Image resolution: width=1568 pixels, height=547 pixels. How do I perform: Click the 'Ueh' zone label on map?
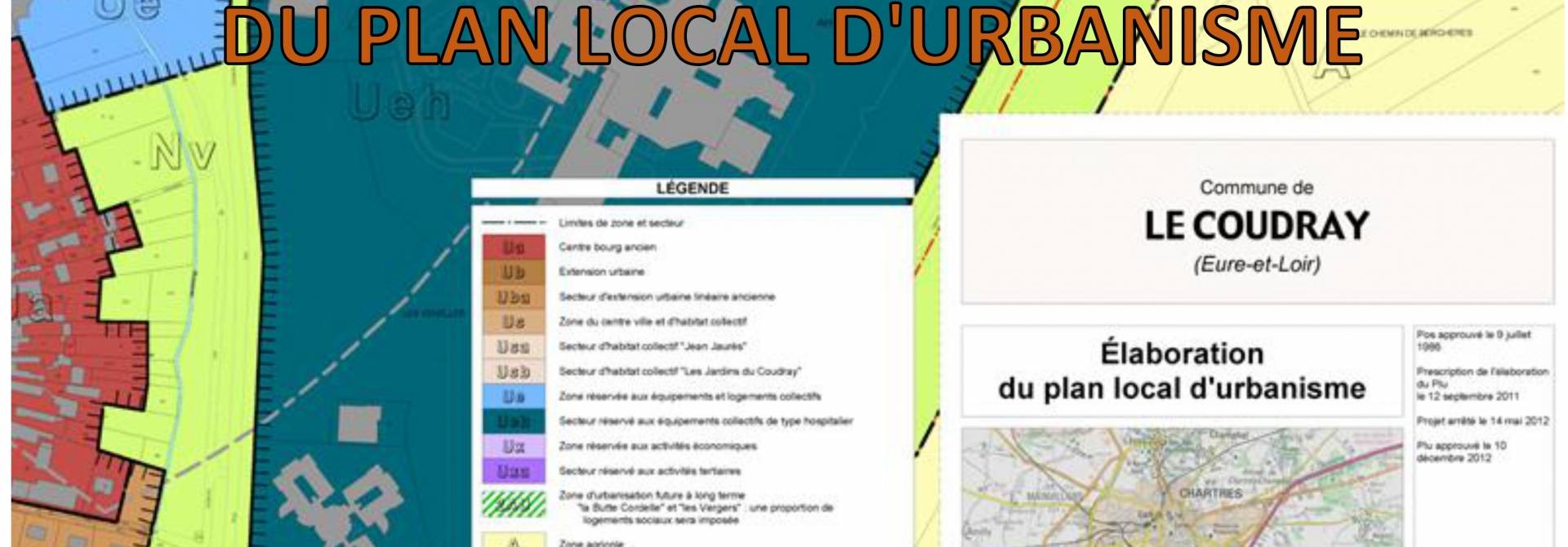tap(400, 103)
